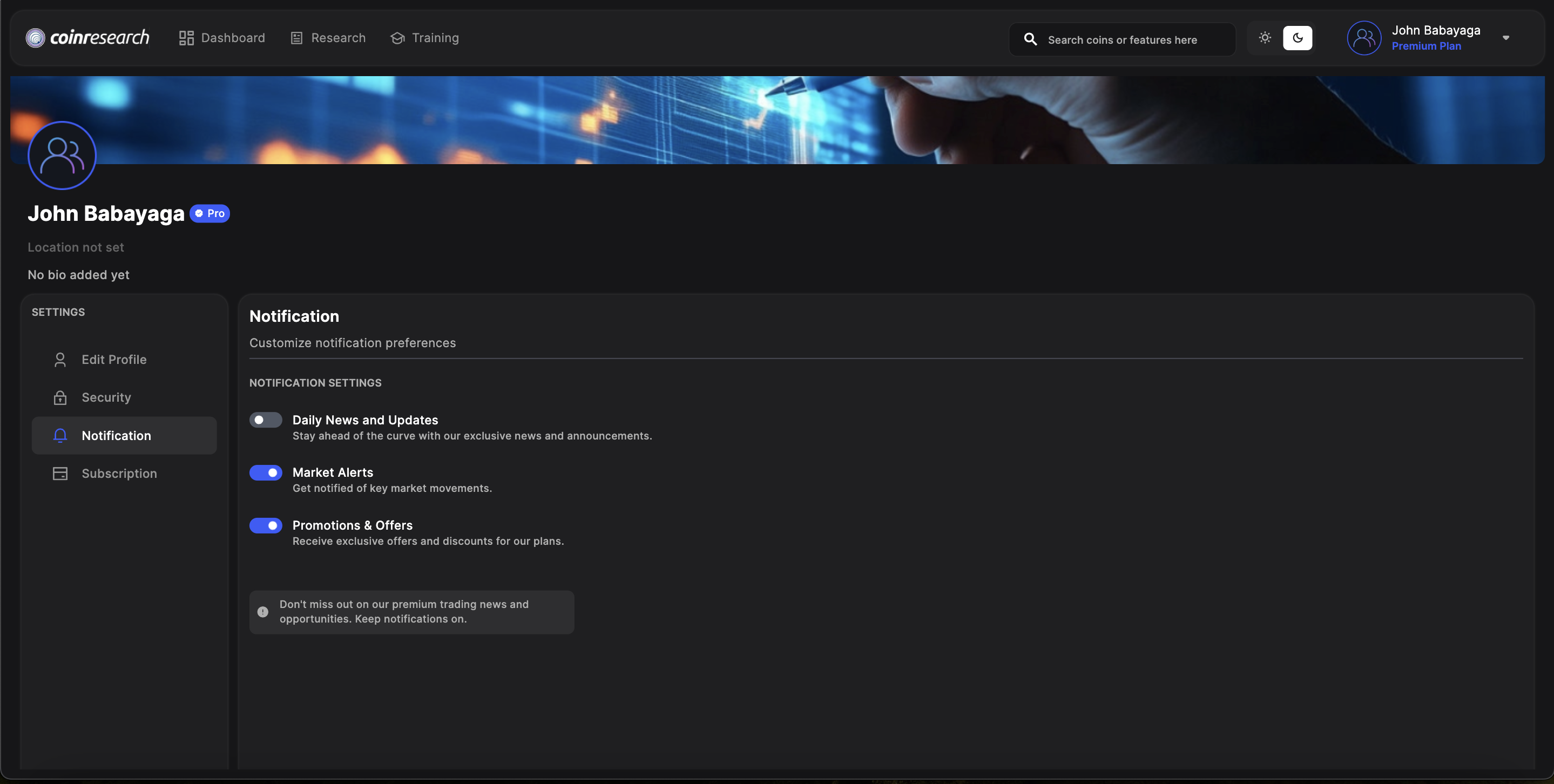Switch to light mode sun icon
This screenshot has width=1554, height=784.
tap(1265, 37)
